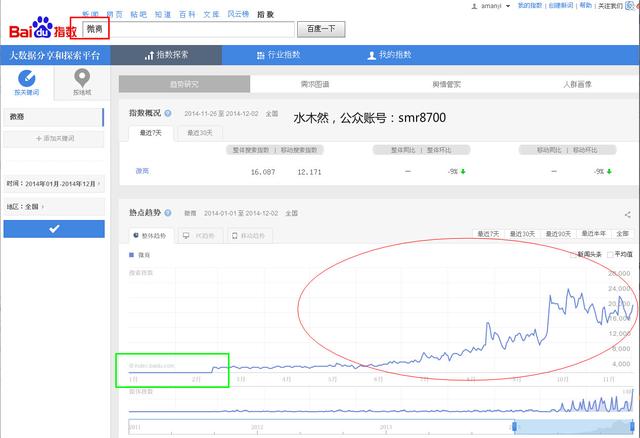Toggle the 平均值 checkbox

tap(610, 255)
